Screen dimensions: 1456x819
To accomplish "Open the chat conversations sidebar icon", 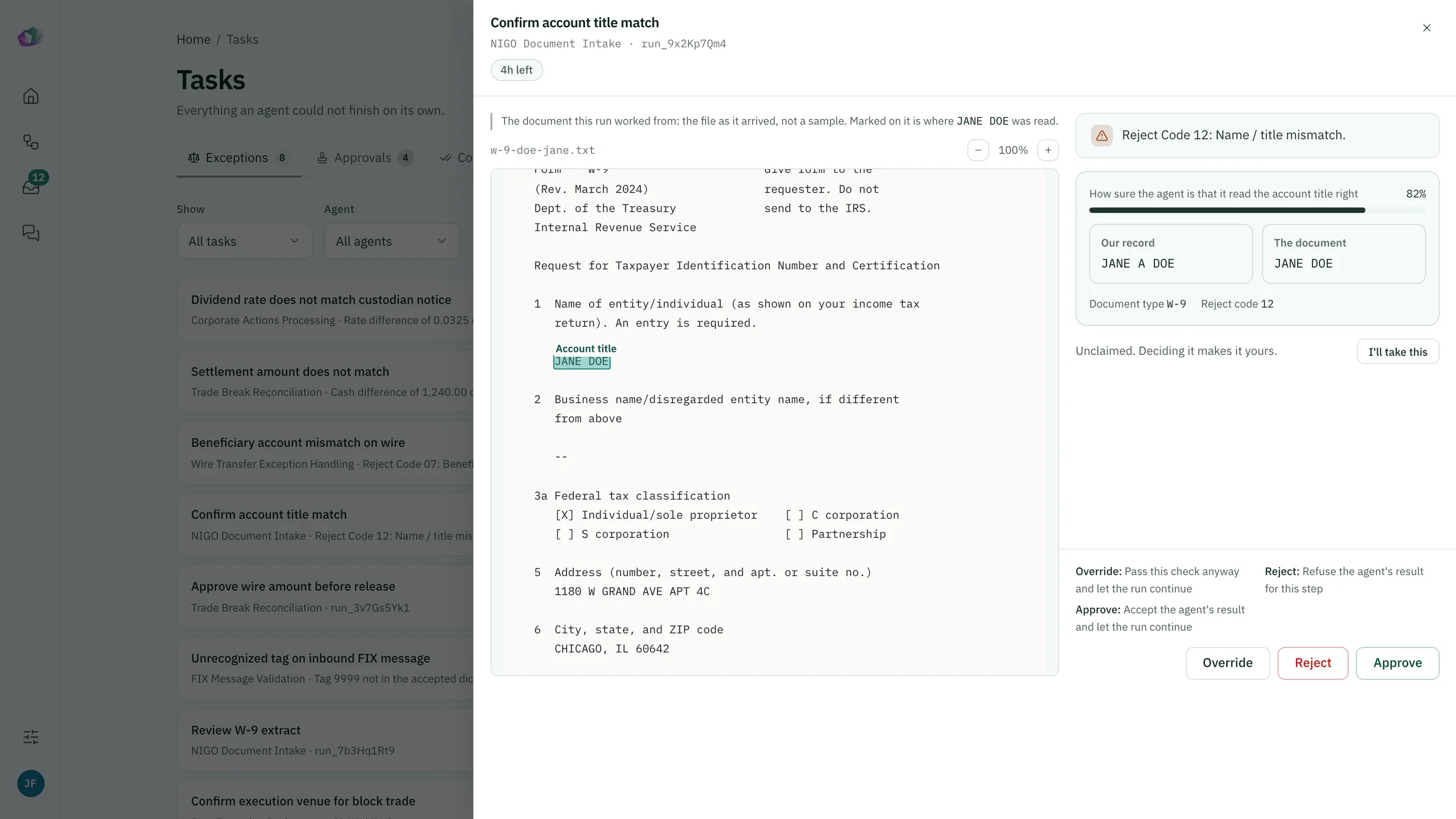I will click(31, 233).
